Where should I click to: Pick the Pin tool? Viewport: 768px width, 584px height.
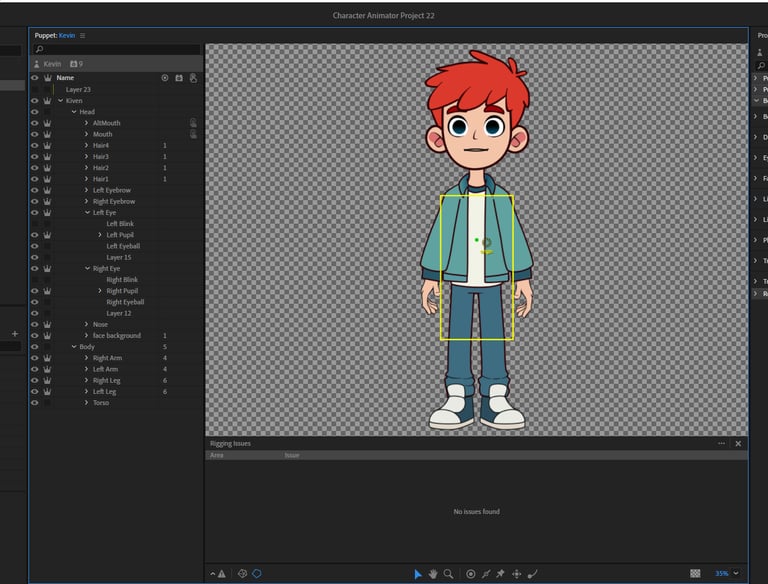(x=501, y=574)
